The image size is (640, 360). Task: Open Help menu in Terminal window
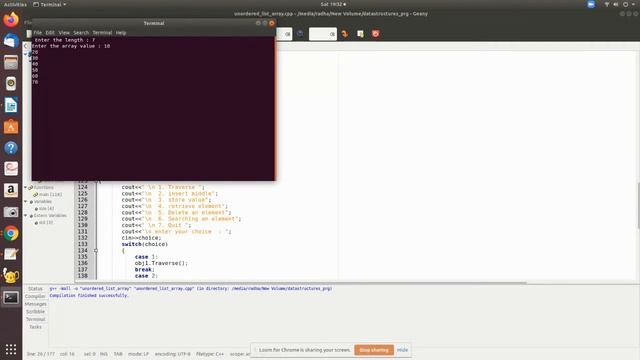121,33
